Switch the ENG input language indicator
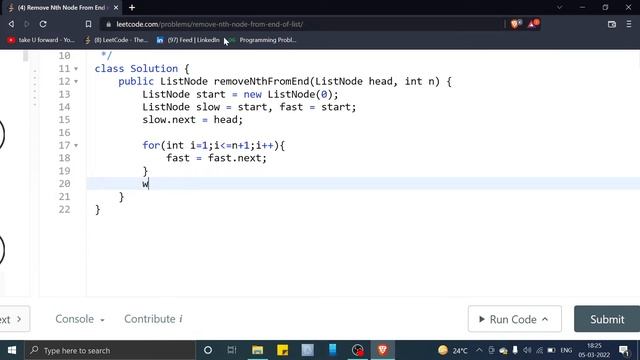The image size is (640, 360). (566, 350)
